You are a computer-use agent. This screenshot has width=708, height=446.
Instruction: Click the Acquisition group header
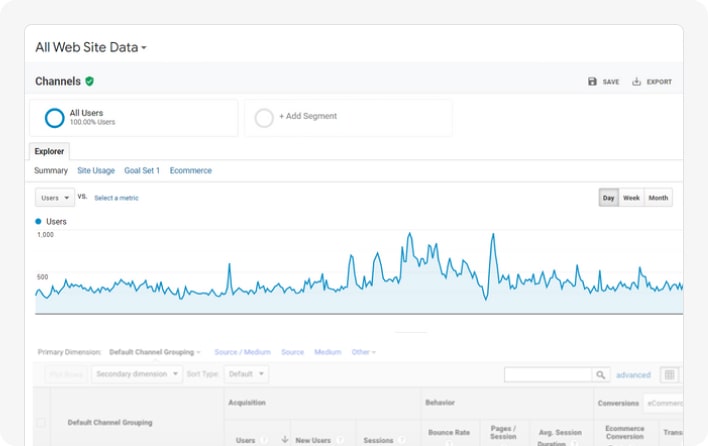tap(247, 403)
